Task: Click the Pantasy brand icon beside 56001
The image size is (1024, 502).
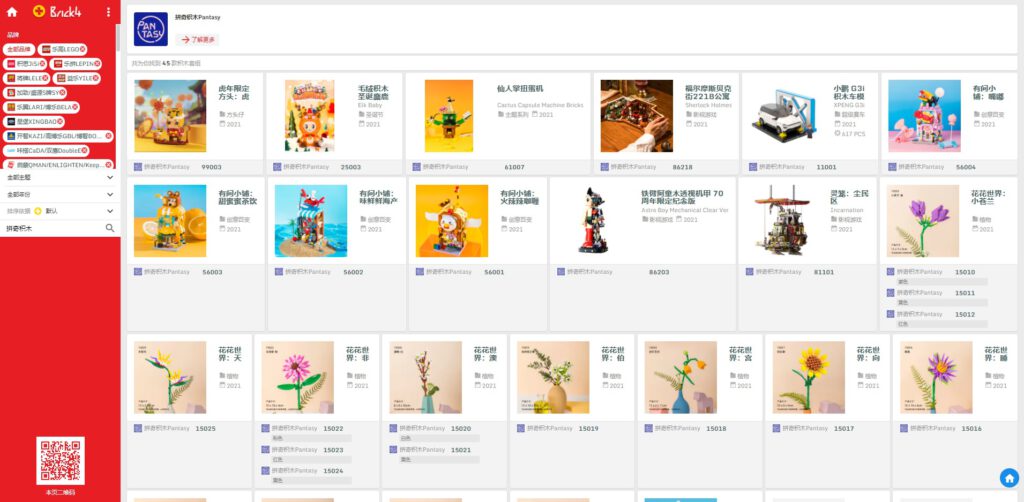Action: [420, 272]
